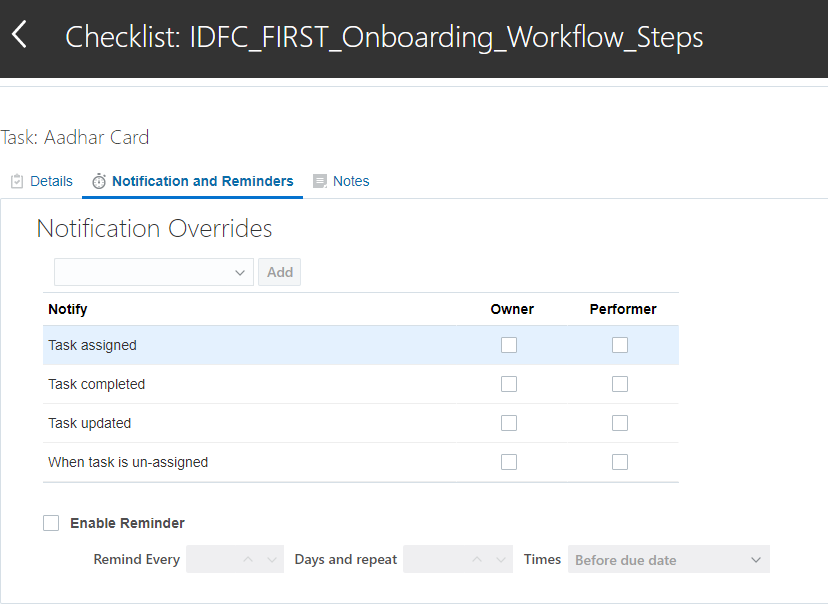Open the Before due date dropdown
This screenshot has width=828, height=608.
[667, 559]
